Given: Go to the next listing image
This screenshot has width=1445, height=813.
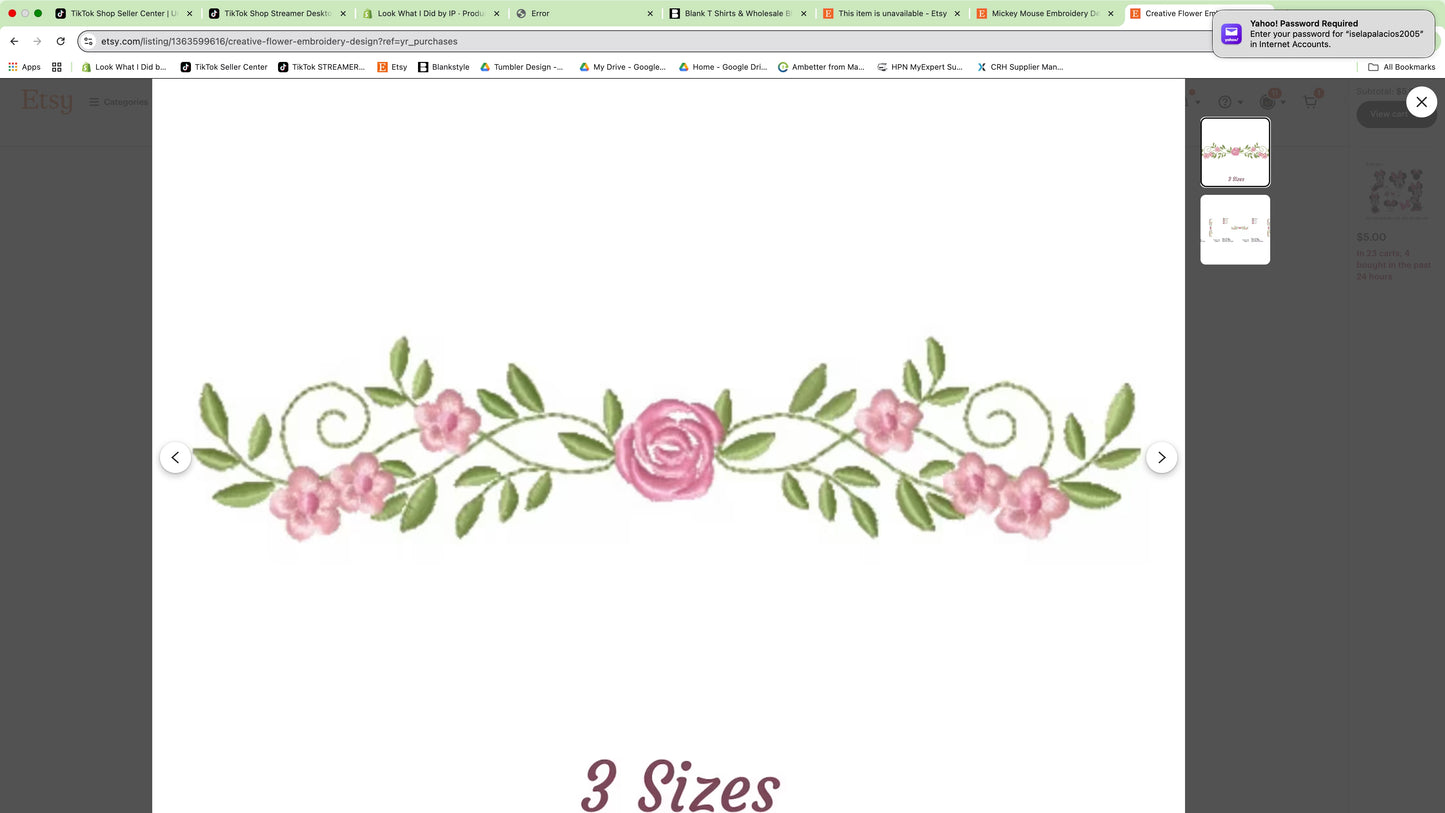Looking at the screenshot, I should pyautogui.click(x=1161, y=457).
